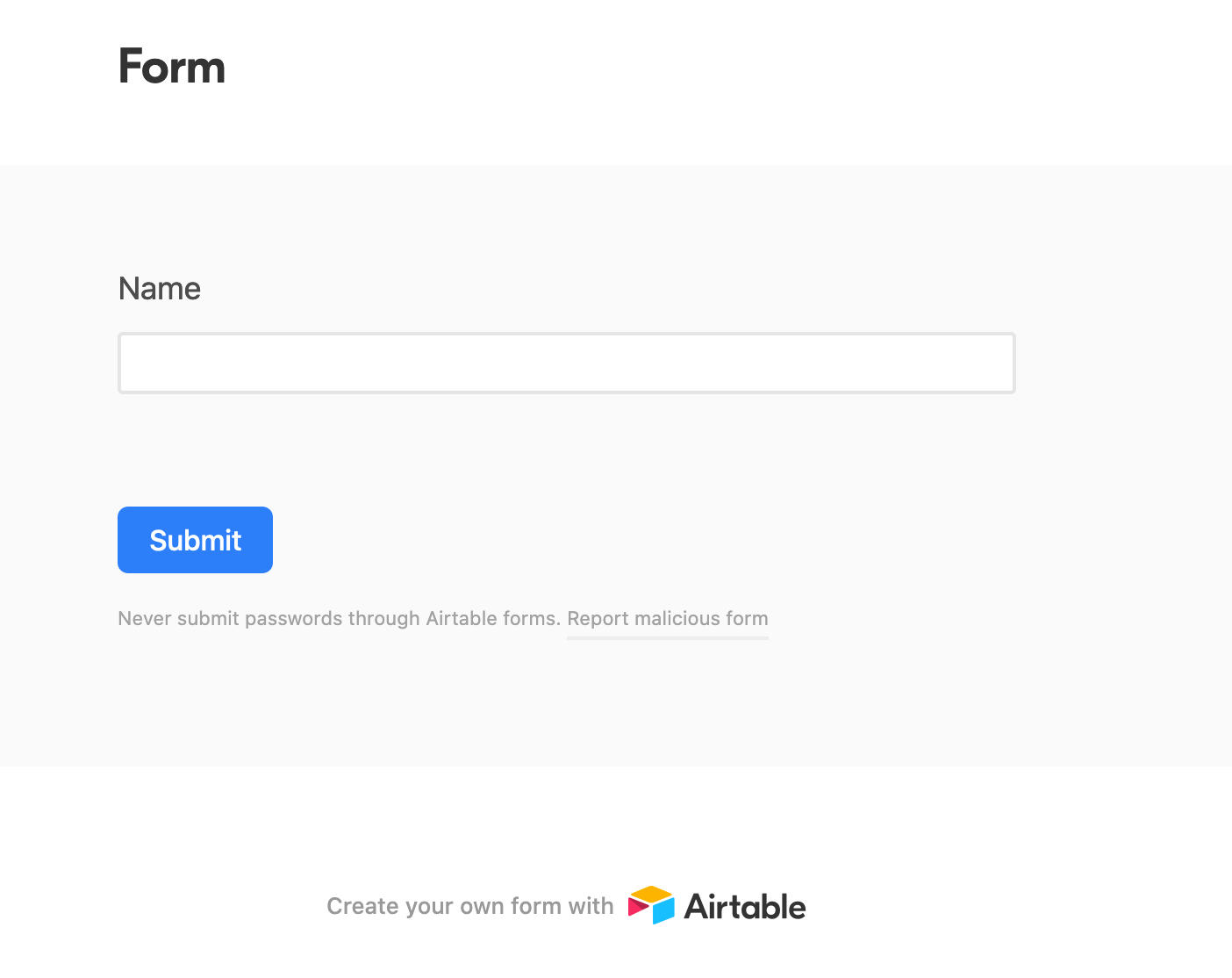Screen dimensions: 1232x978
Task: Click the Form page heading
Action: pyautogui.click(x=172, y=67)
